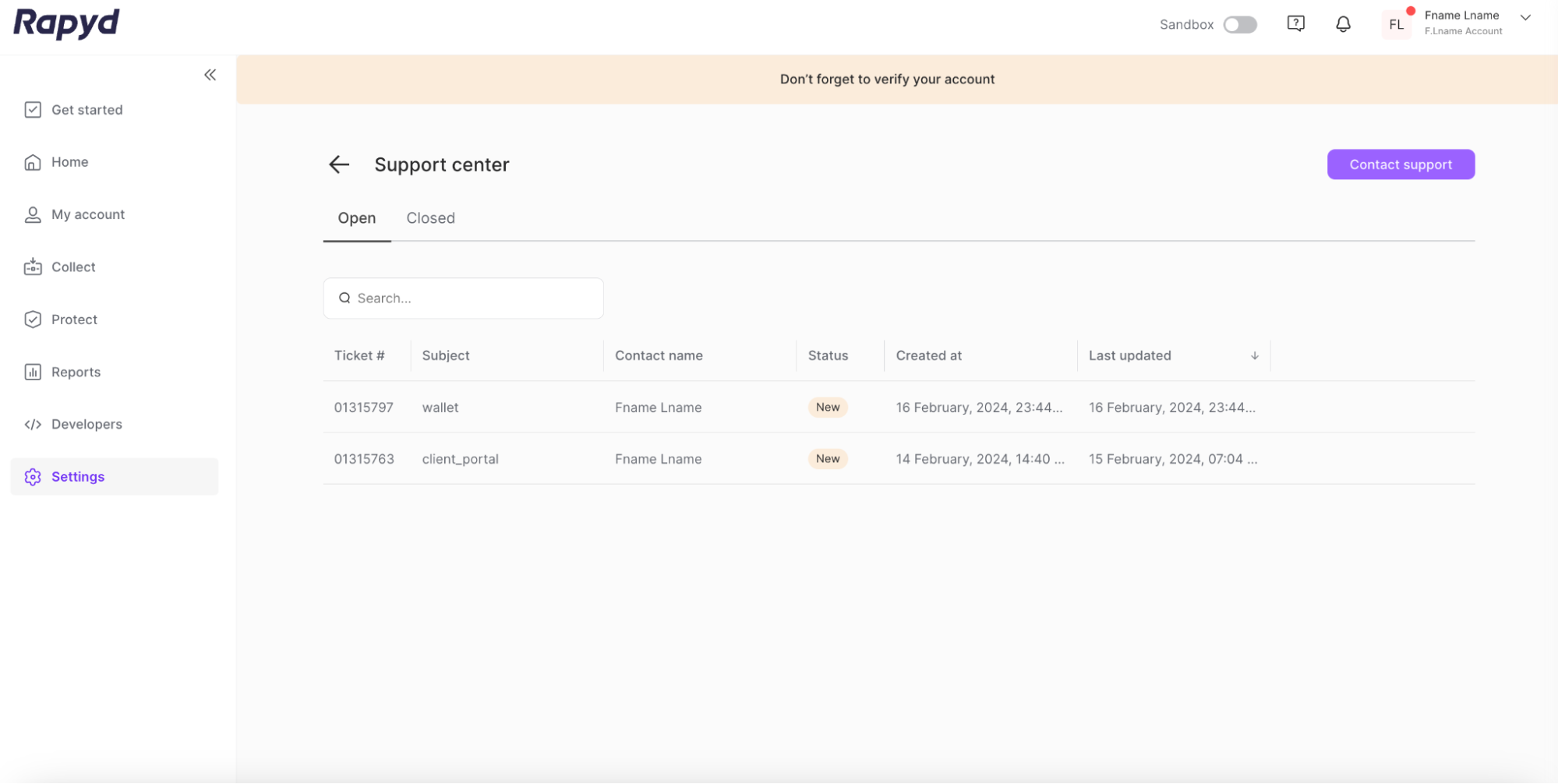View Reports from the sidebar

coord(76,372)
